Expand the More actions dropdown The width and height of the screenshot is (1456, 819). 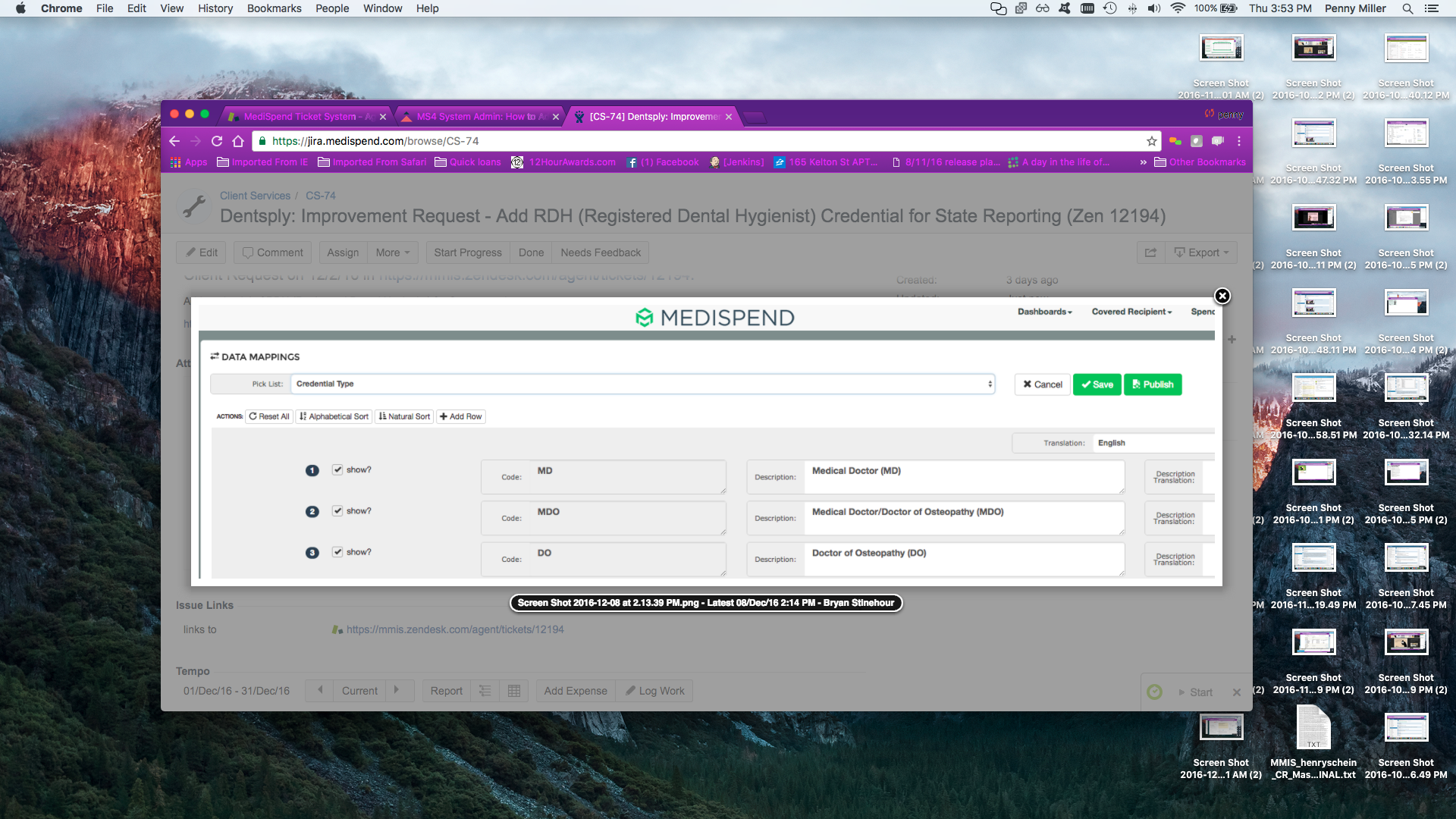[392, 253]
